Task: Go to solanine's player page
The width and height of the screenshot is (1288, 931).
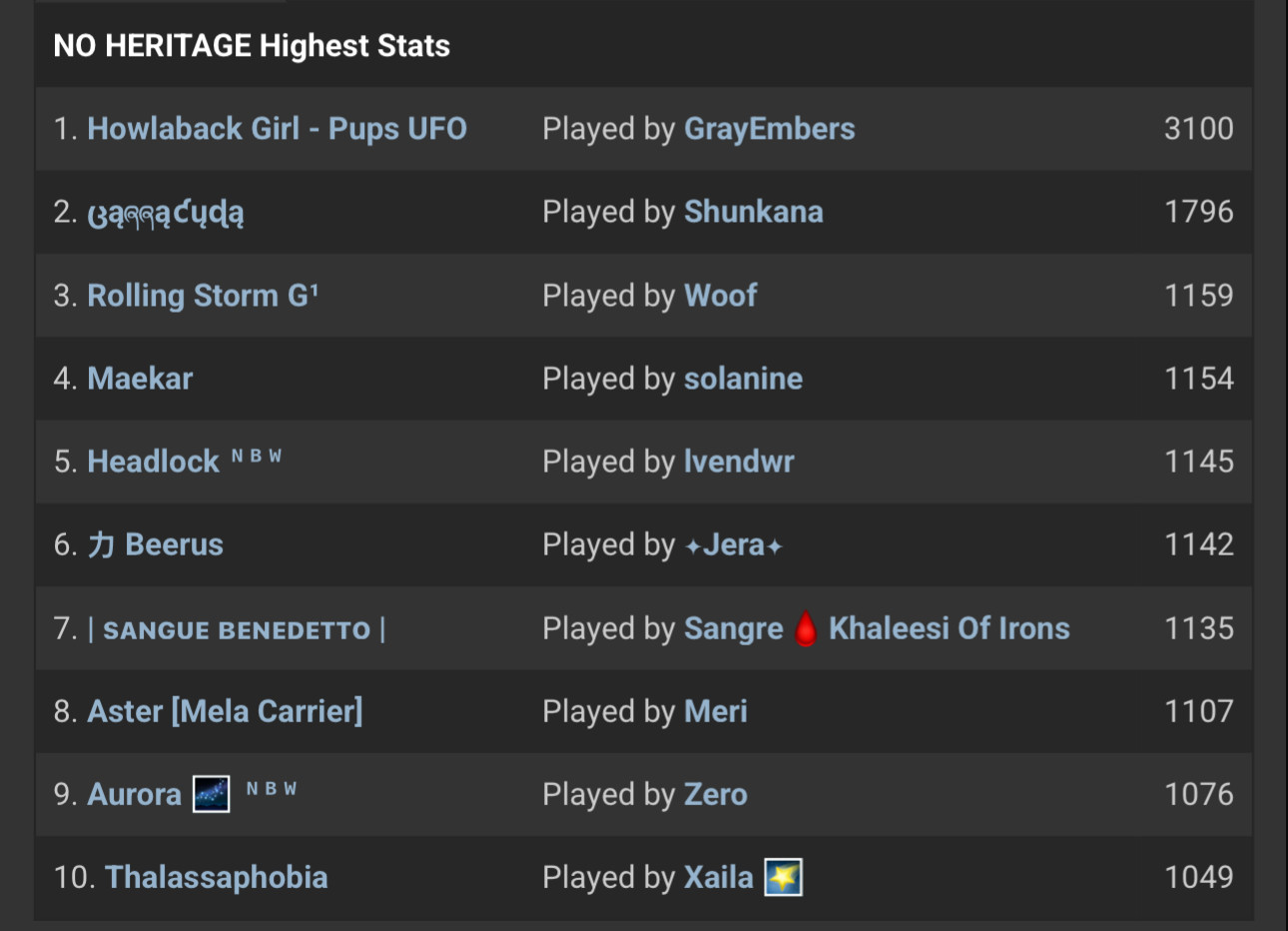Action: click(x=744, y=379)
